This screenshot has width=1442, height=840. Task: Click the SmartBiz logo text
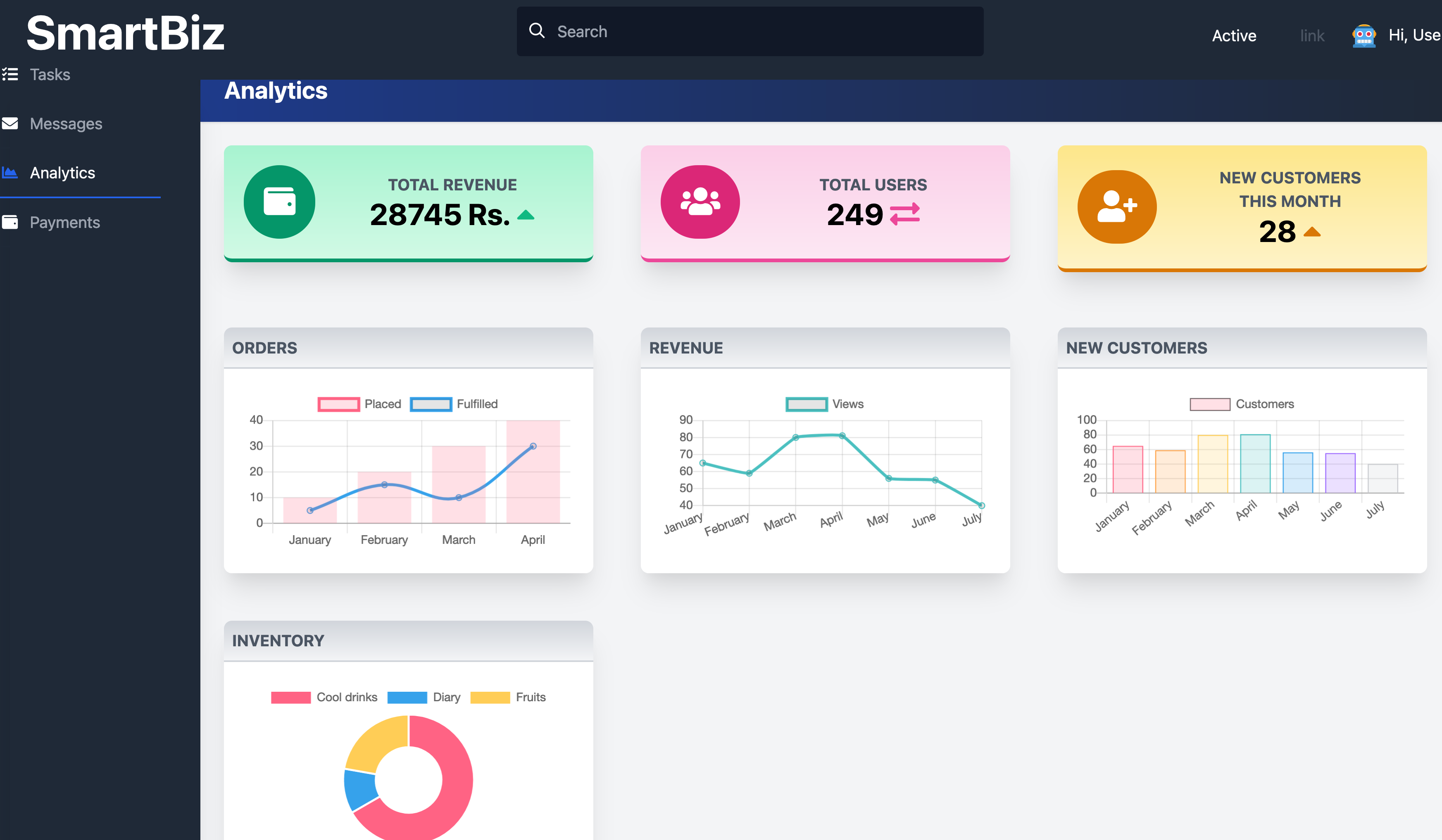[125, 33]
